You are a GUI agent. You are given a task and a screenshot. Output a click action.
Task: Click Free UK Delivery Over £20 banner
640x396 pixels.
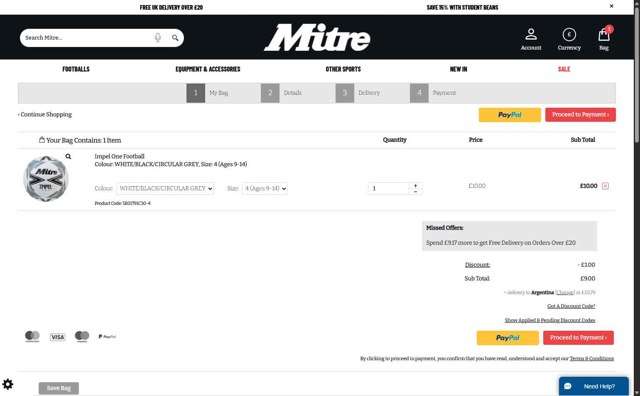pyautogui.click(x=171, y=7)
